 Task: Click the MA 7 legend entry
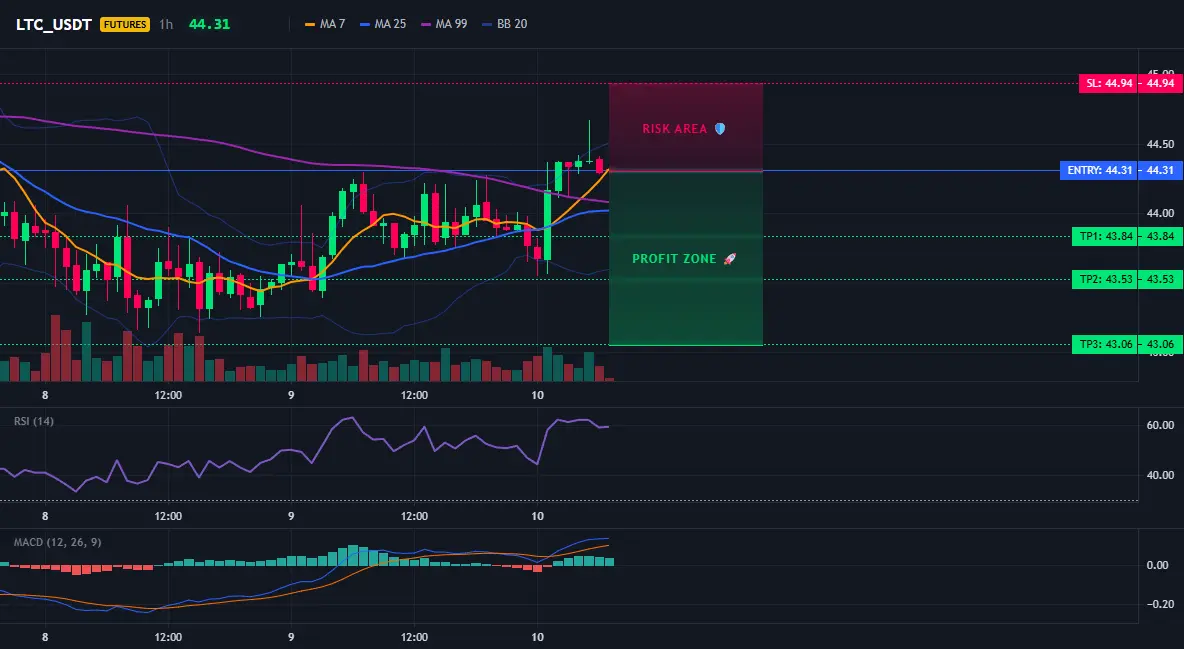click(x=325, y=24)
